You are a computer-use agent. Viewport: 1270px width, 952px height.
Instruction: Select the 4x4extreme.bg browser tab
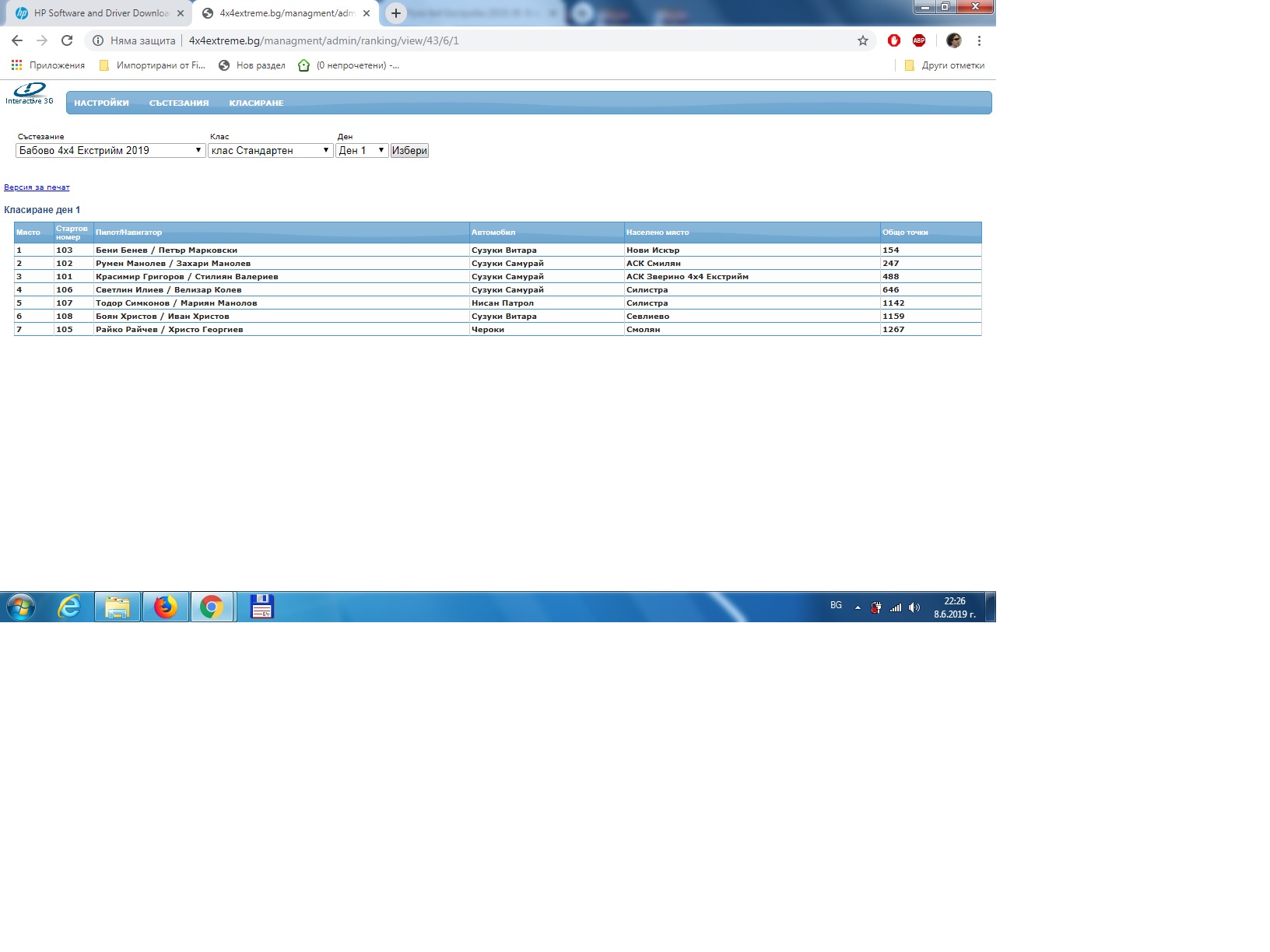pos(285,13)
